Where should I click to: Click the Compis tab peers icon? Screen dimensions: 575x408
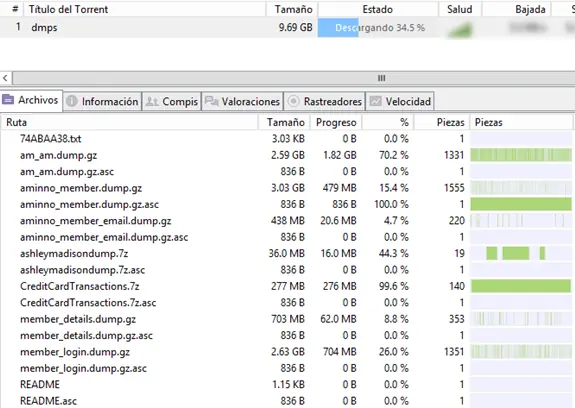[x=152, y=101]
